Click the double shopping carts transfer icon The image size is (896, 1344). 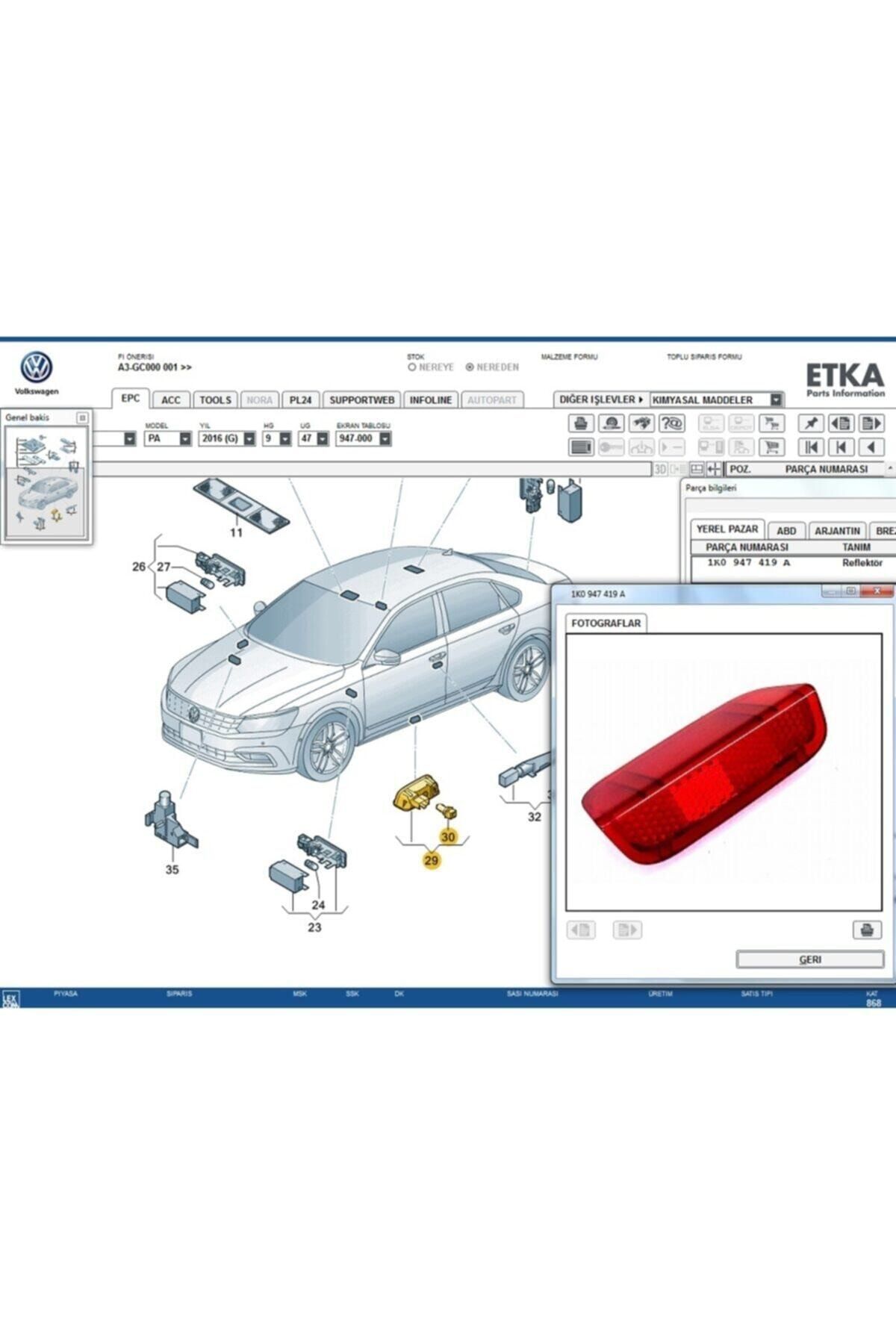click(x=771, y=423)
